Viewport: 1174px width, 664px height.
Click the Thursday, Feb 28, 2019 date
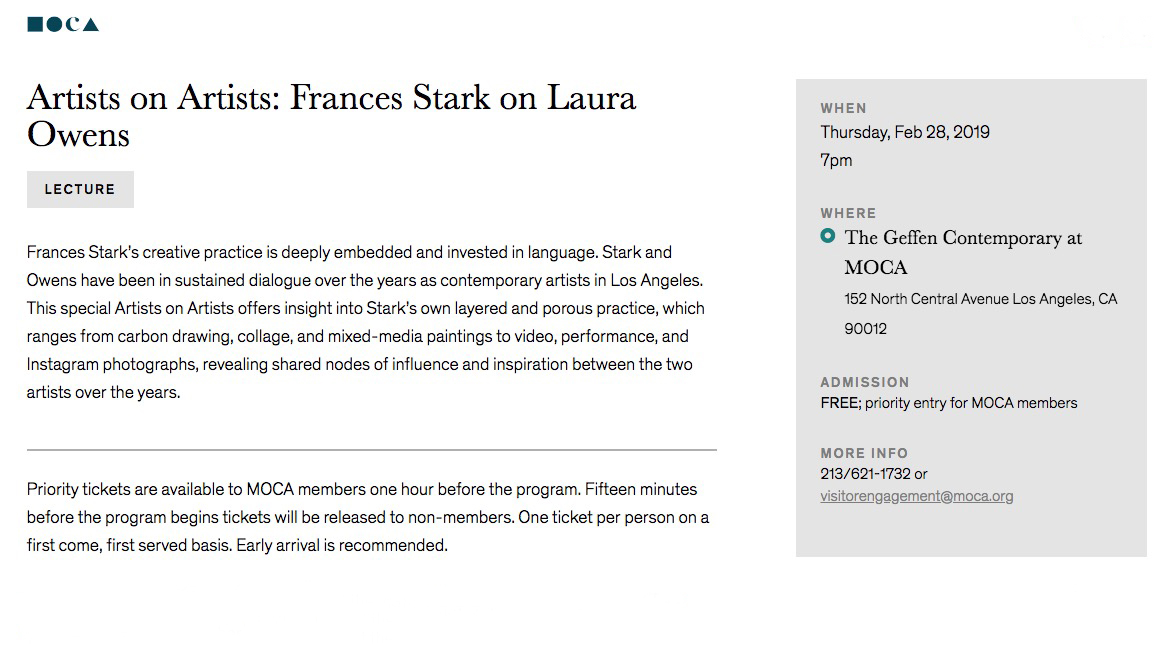point(904,133)
